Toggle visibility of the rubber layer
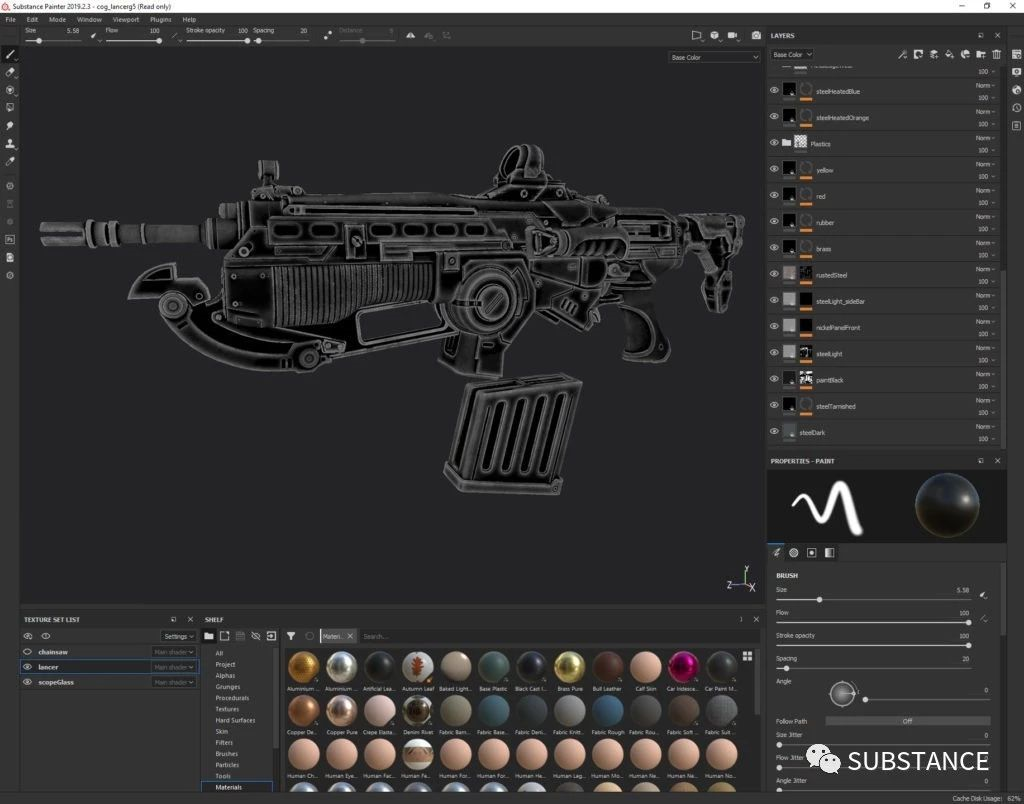 [774, 221]
